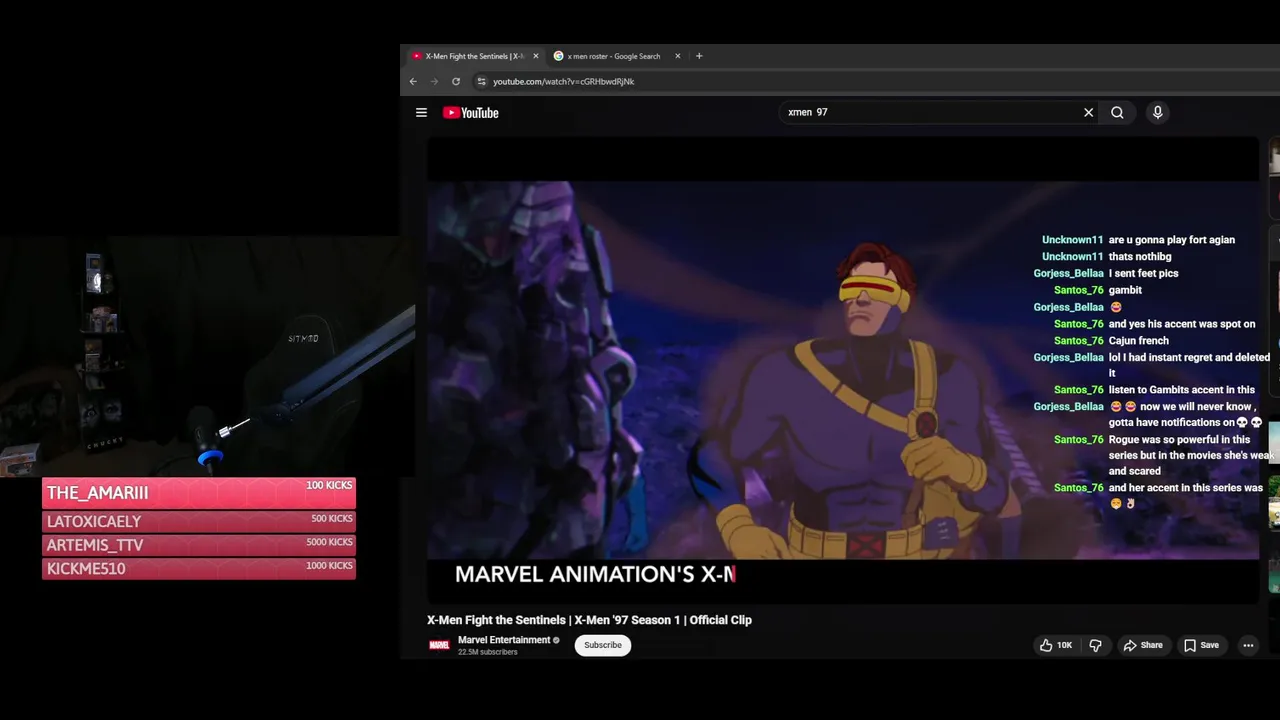Dislike the video with thumbs down
Screen dimensions: 1280x720
pyautogui.click(x=1095, y=646)
